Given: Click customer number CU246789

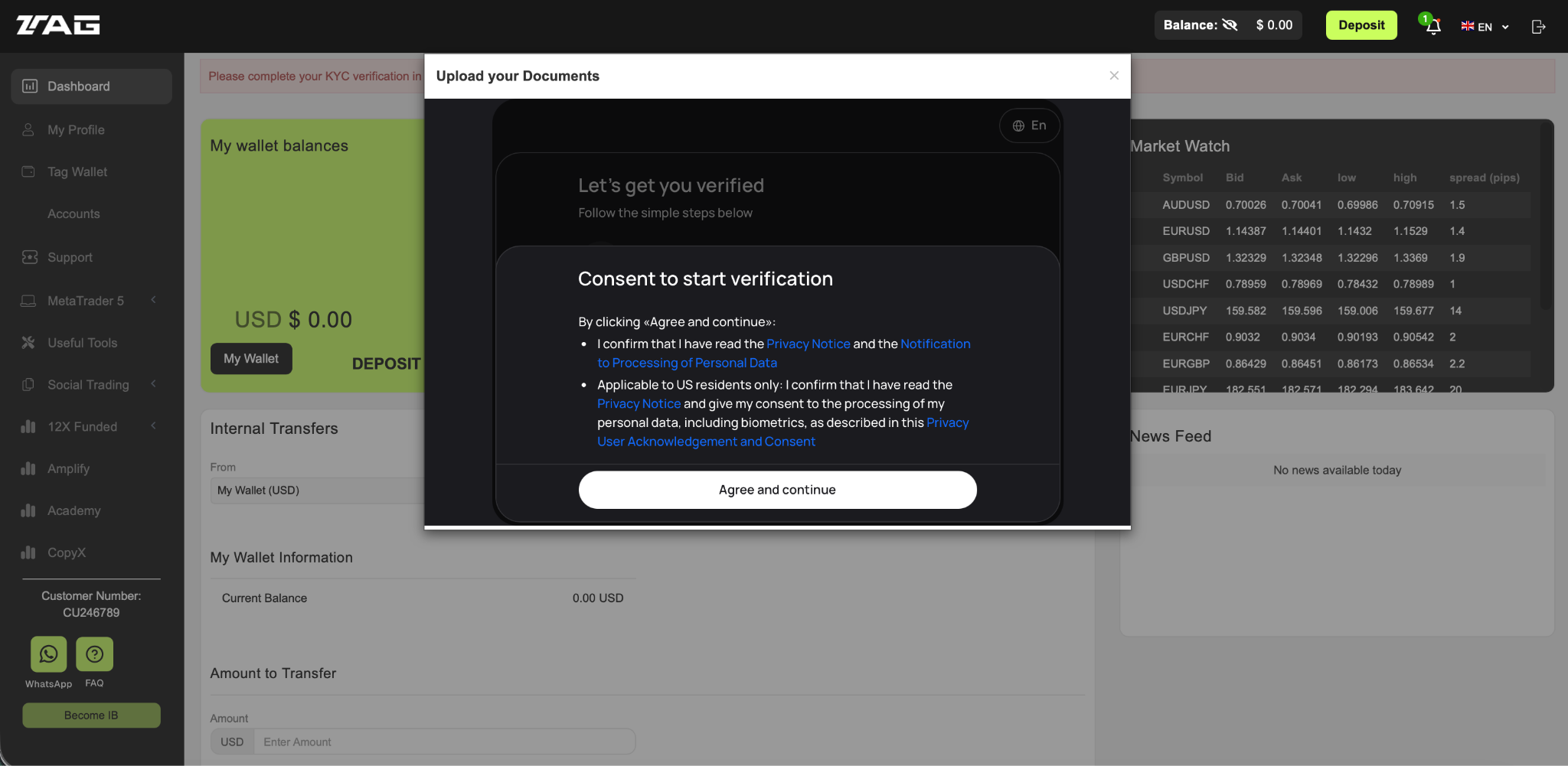Looking at the screenshot, I should click(91, 613).
